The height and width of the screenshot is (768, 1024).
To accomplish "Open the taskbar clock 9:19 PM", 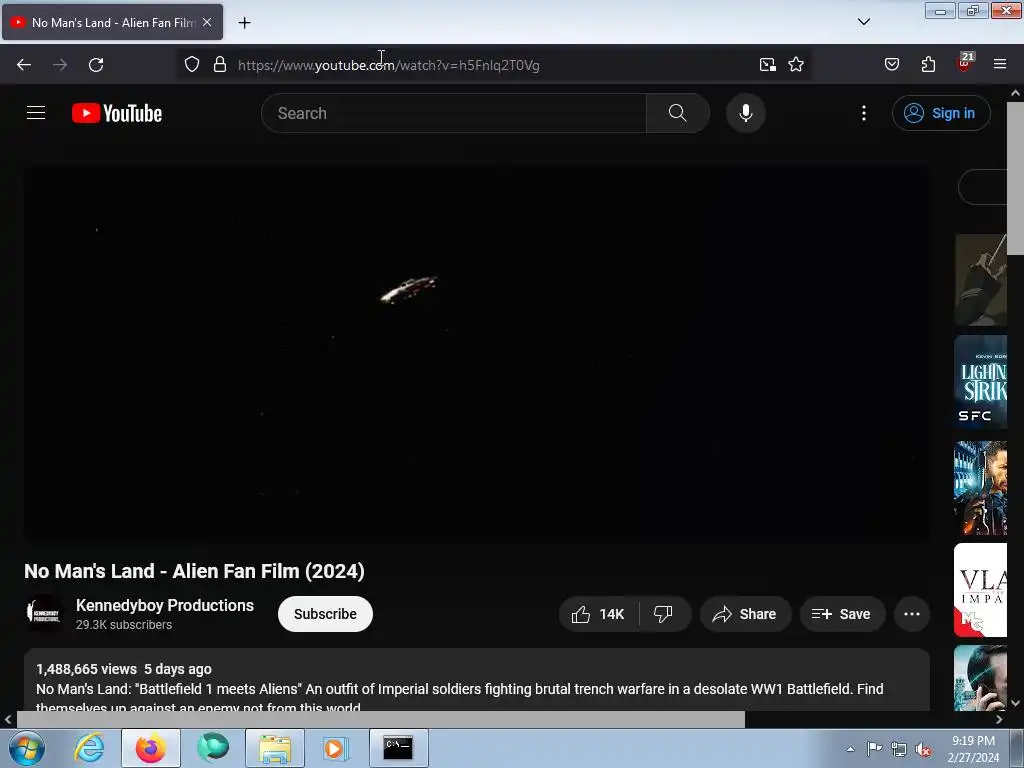I will [973, 749].
